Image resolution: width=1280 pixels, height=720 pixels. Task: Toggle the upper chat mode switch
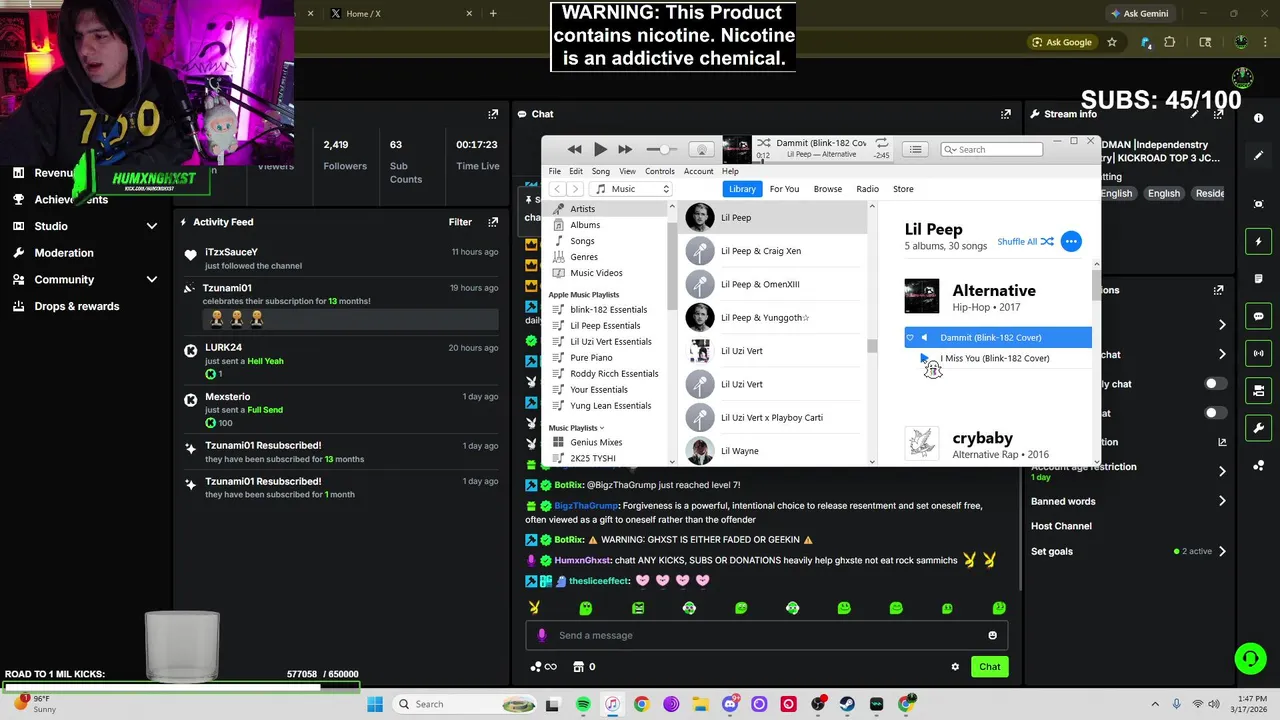(1216, 384)
